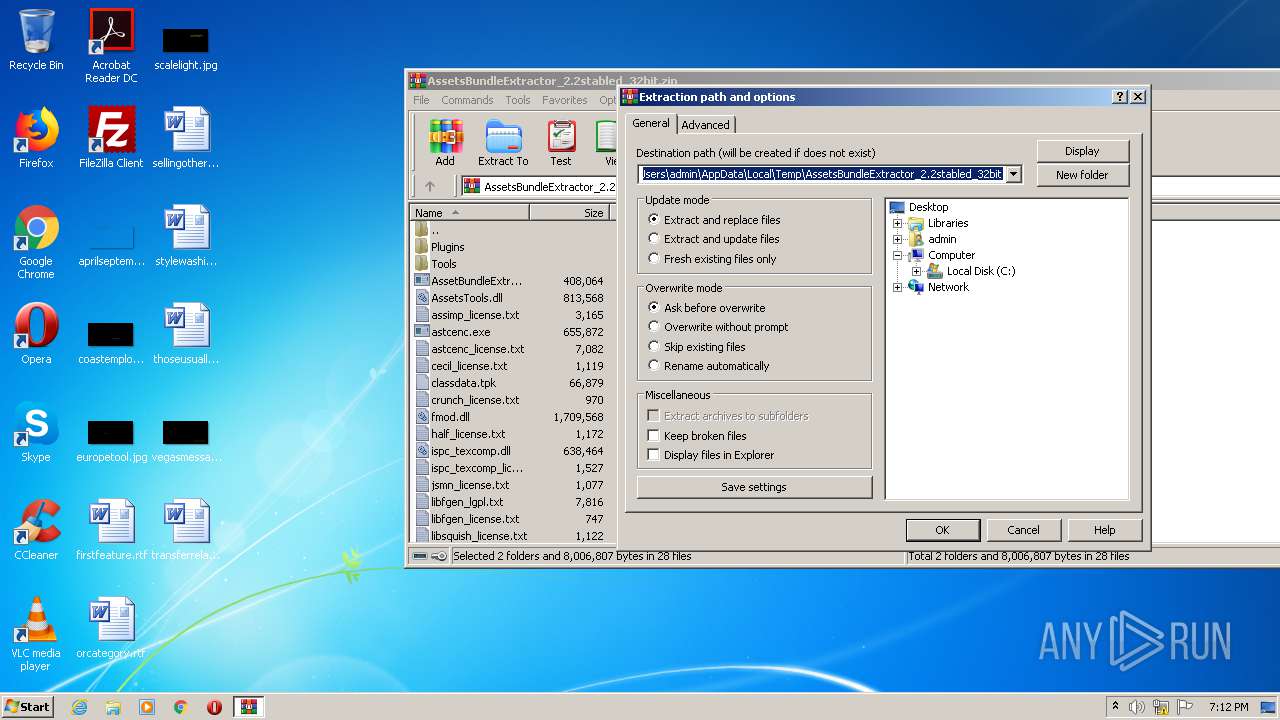The height and width of the screenshot is (720, 1280).
Task: Open Tools menu in WinRAR
Action: click(518, 100)
